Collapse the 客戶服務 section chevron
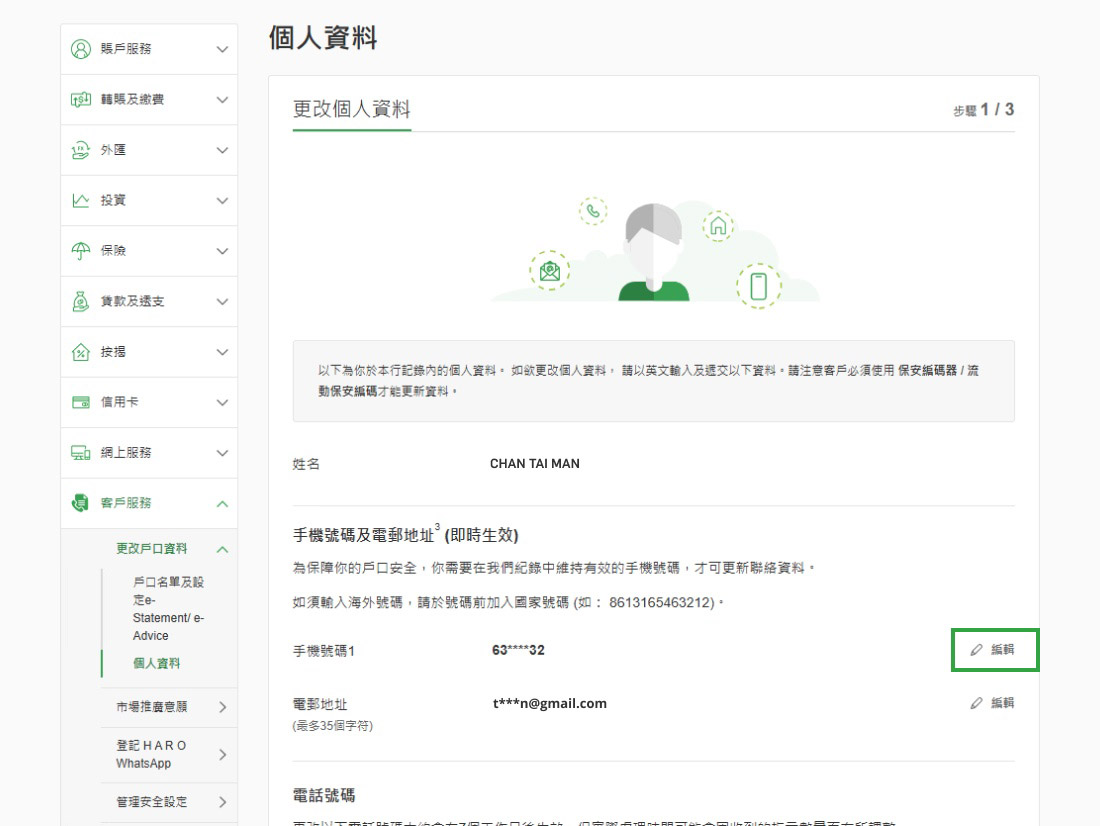Viewport: 1100px width, 826px height. [222, 503]
